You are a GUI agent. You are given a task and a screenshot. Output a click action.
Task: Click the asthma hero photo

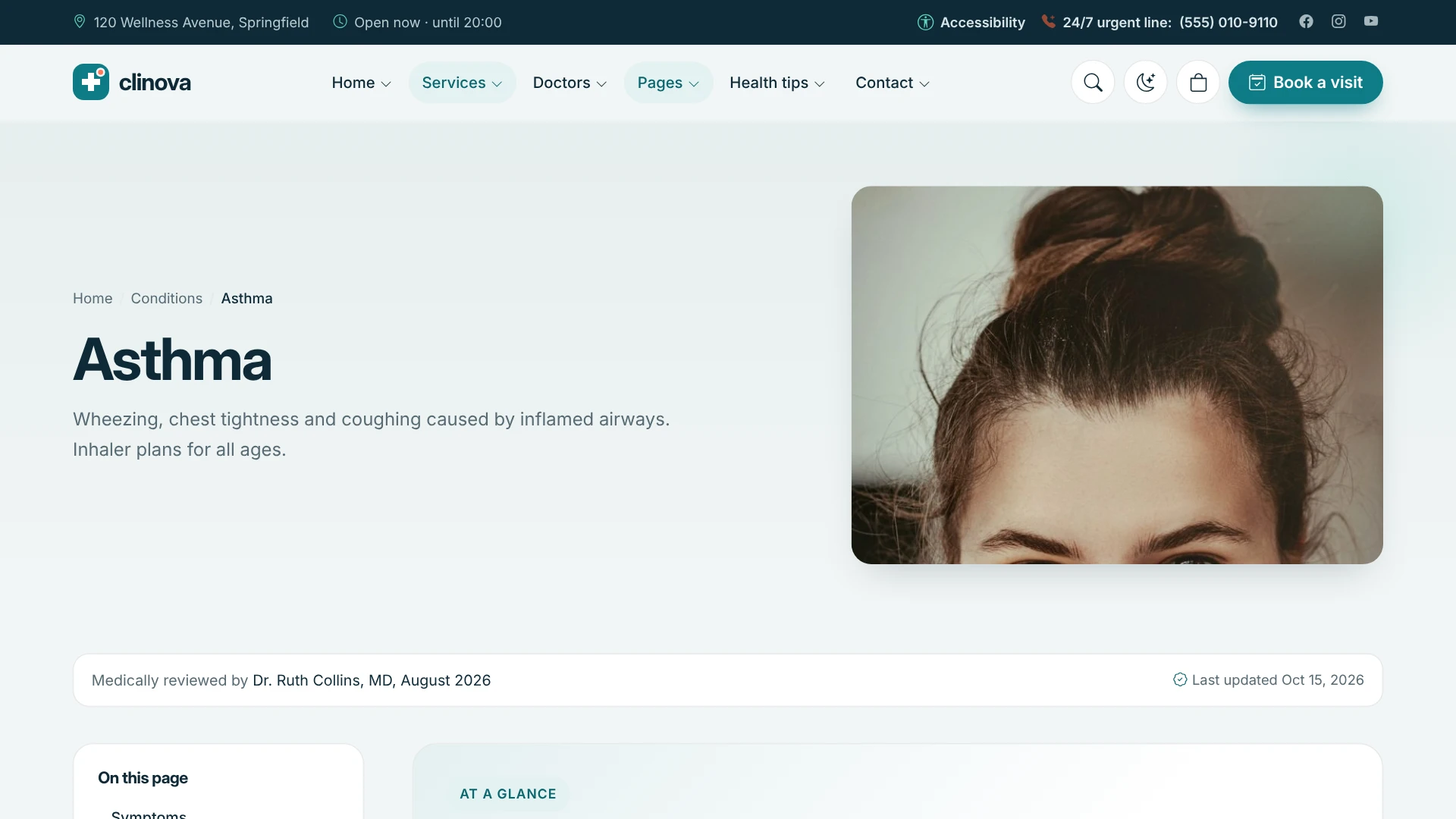click(1117, 375)
